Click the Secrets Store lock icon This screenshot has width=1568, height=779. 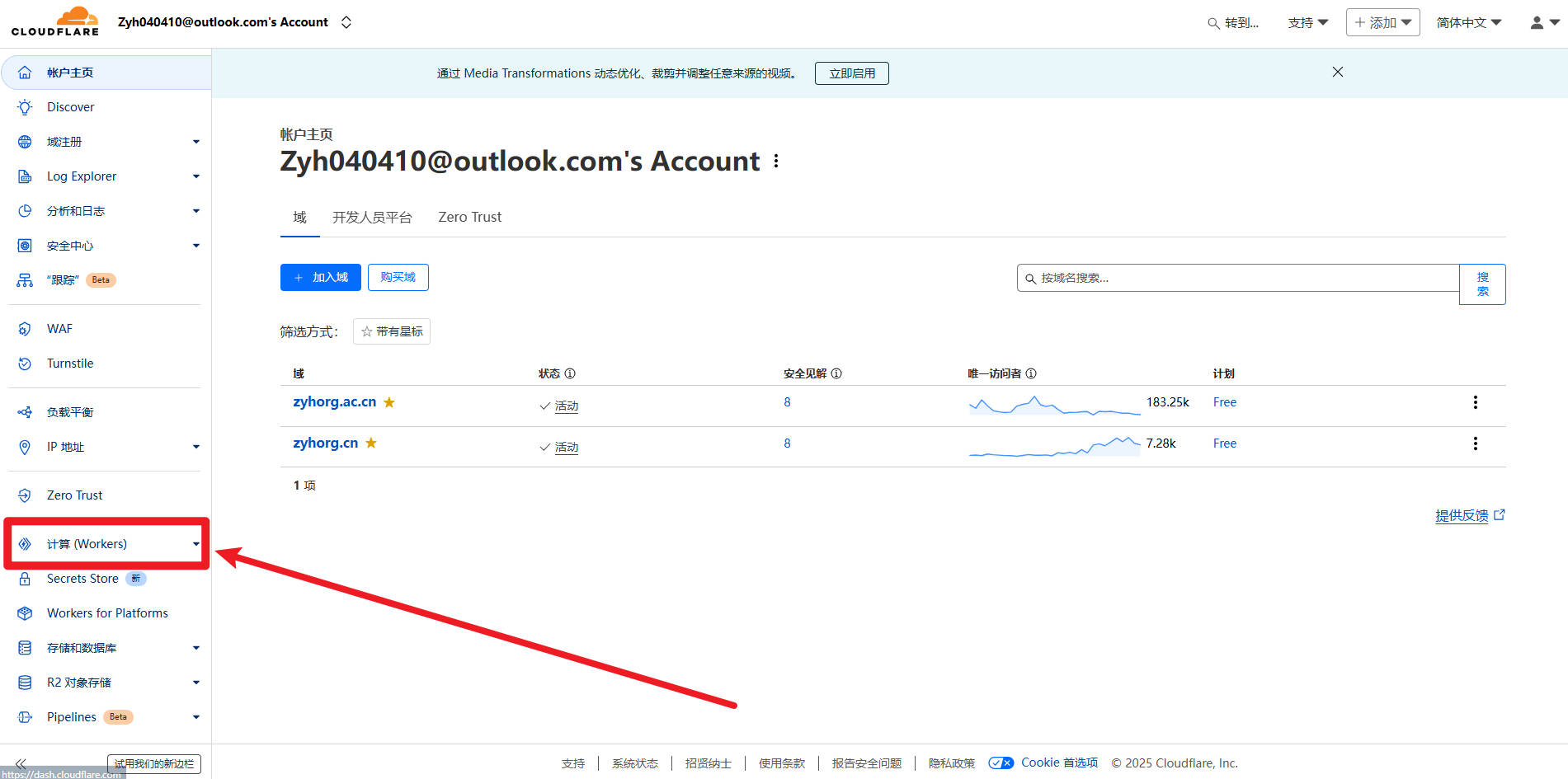[25, 579]
